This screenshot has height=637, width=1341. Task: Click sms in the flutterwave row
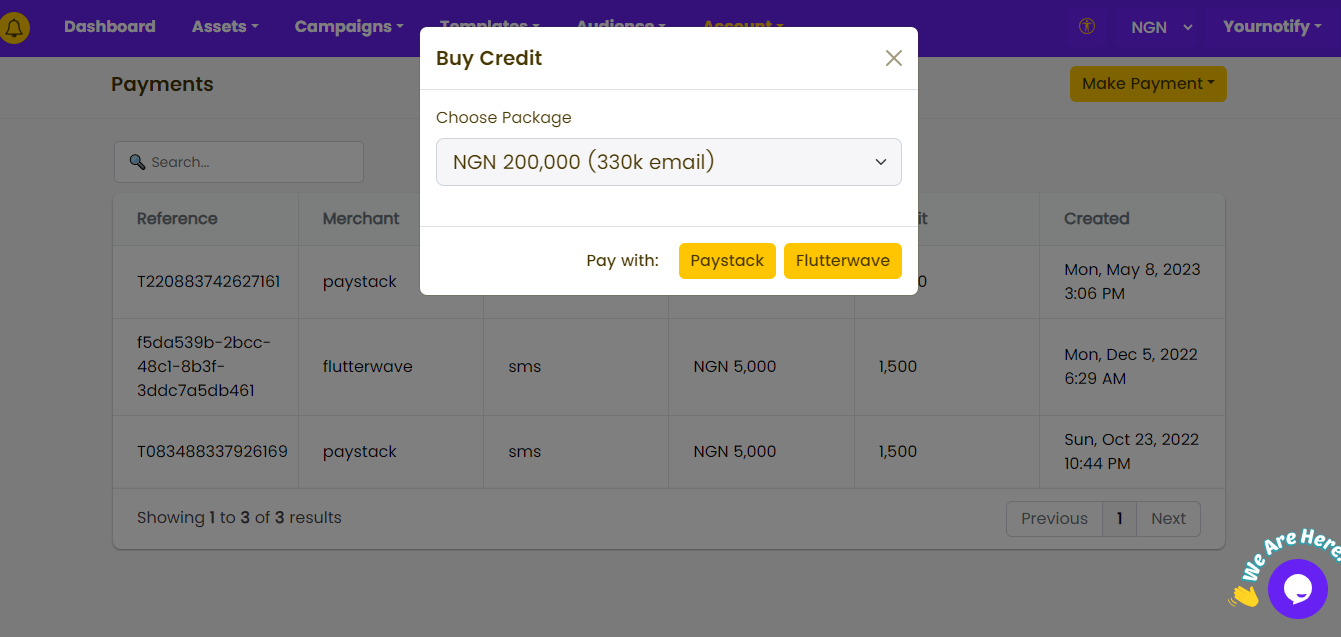point(525,367)
